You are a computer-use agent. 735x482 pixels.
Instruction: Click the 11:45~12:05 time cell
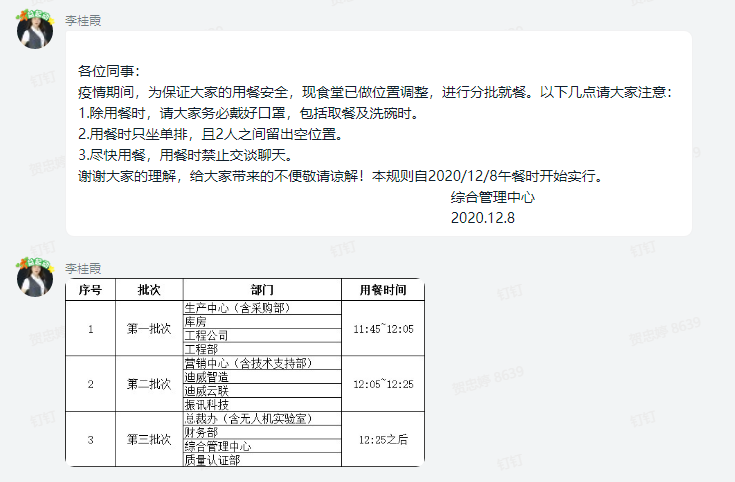pos(383,328)
